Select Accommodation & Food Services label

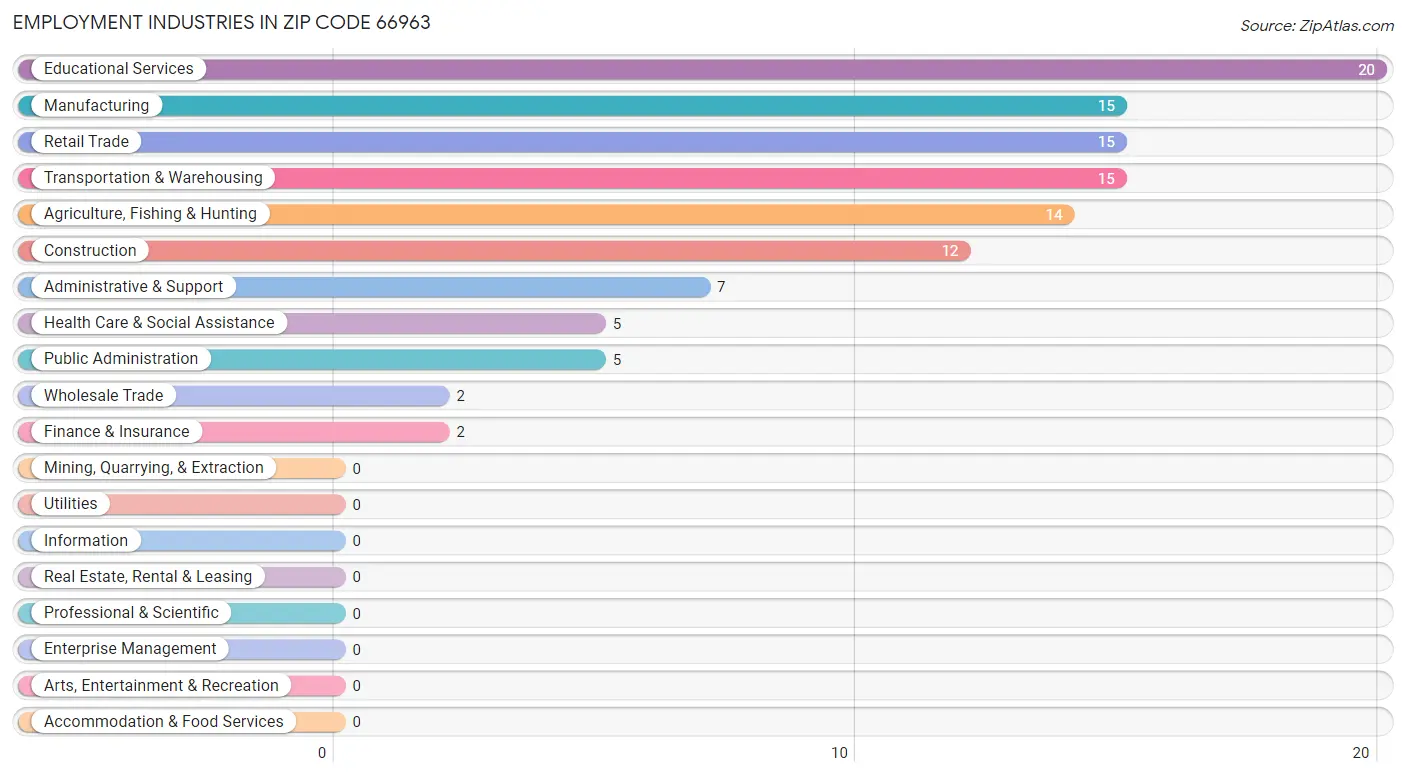164,722
